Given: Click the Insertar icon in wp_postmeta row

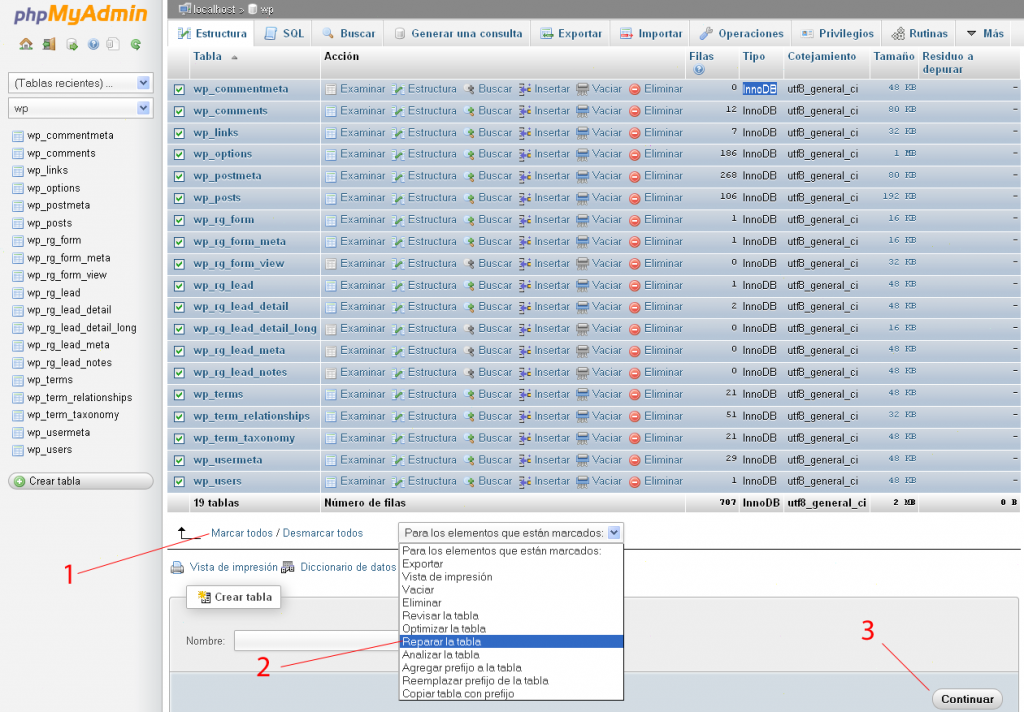Looking at the screenshot, I should click(524, 176).
